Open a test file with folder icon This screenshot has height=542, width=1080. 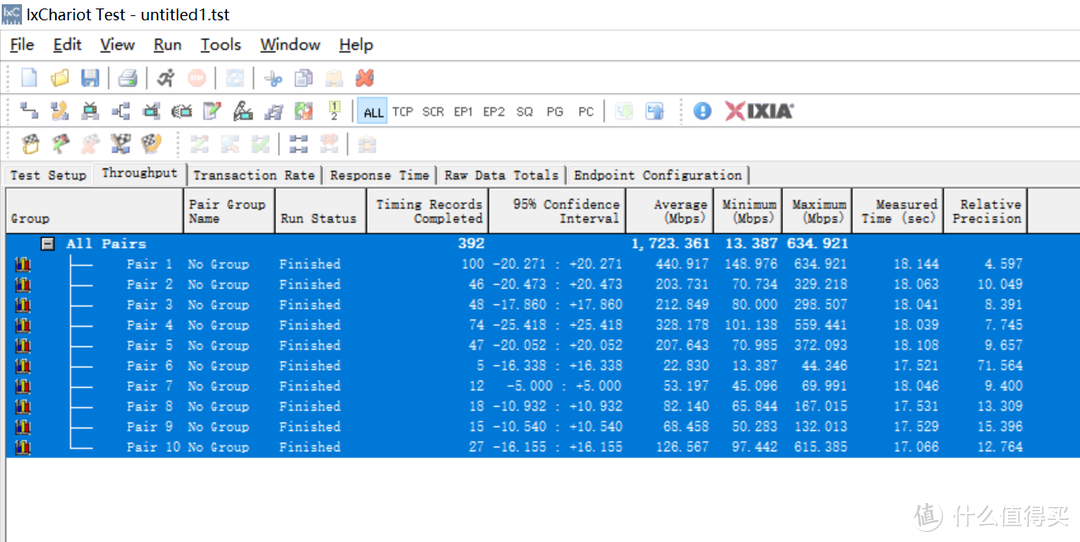(x=60, y=78)
